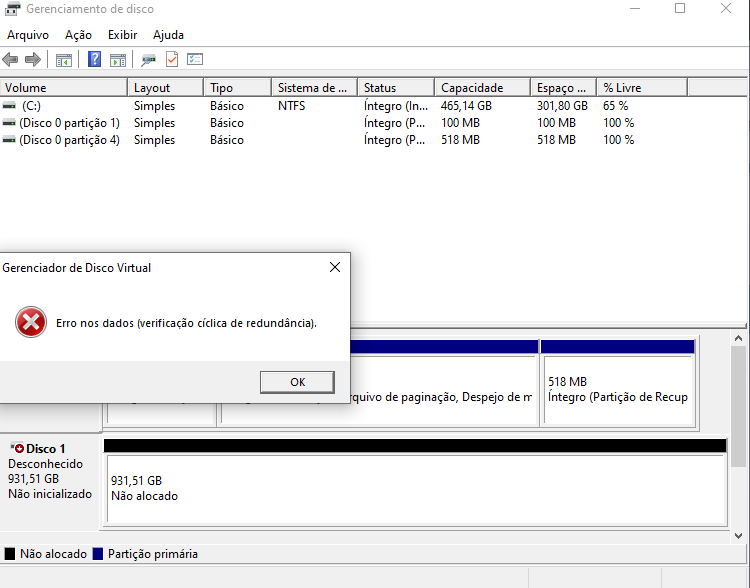This screenshot has height=588, width=750.
Task: Click the Disco 1 not-initialized disk icon
Action: 17,448
